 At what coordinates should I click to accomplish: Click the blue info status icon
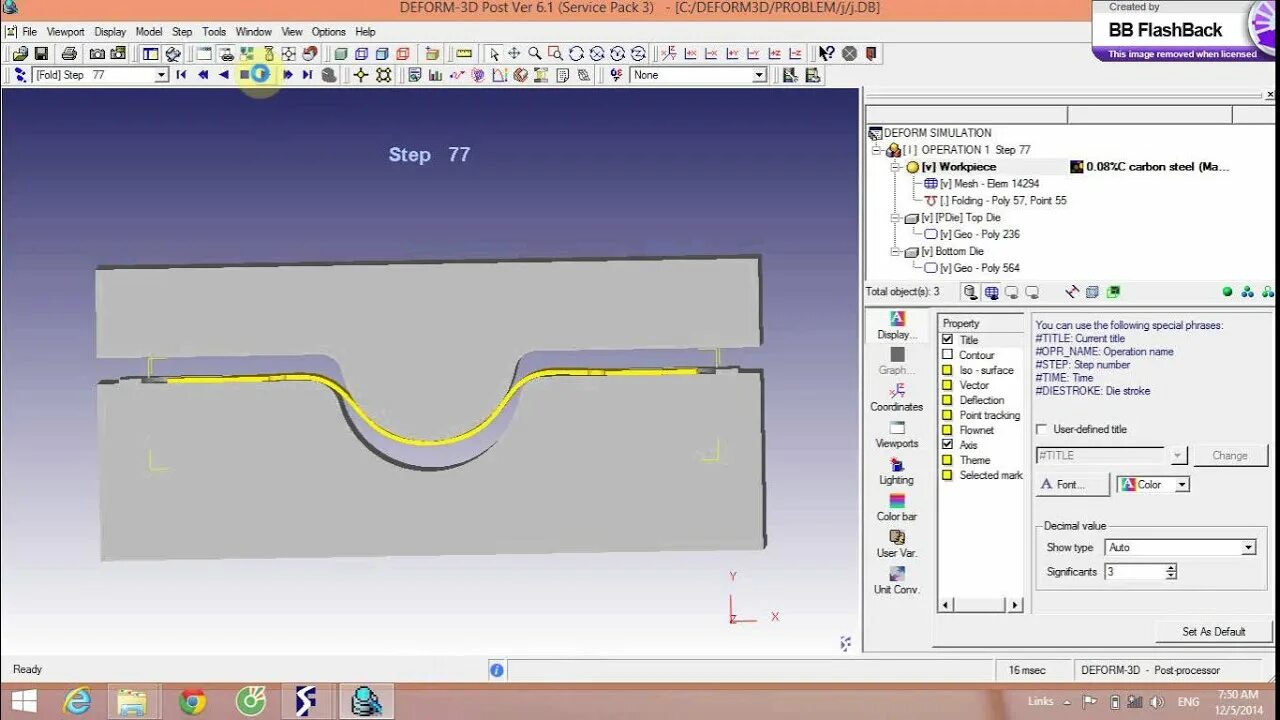point(497,670)
